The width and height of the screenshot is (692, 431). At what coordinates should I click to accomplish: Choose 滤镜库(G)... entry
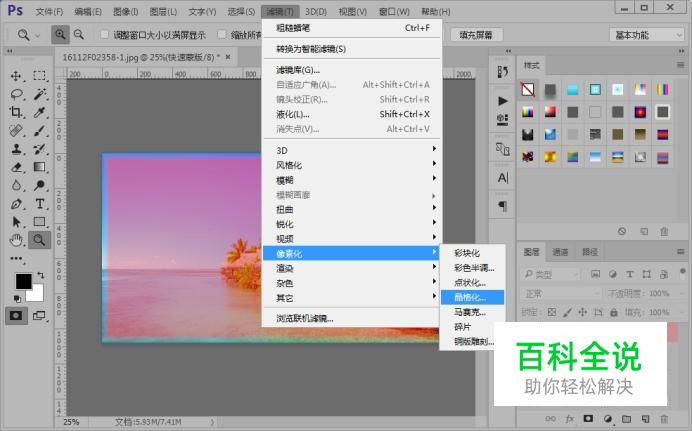coord(351,70)
